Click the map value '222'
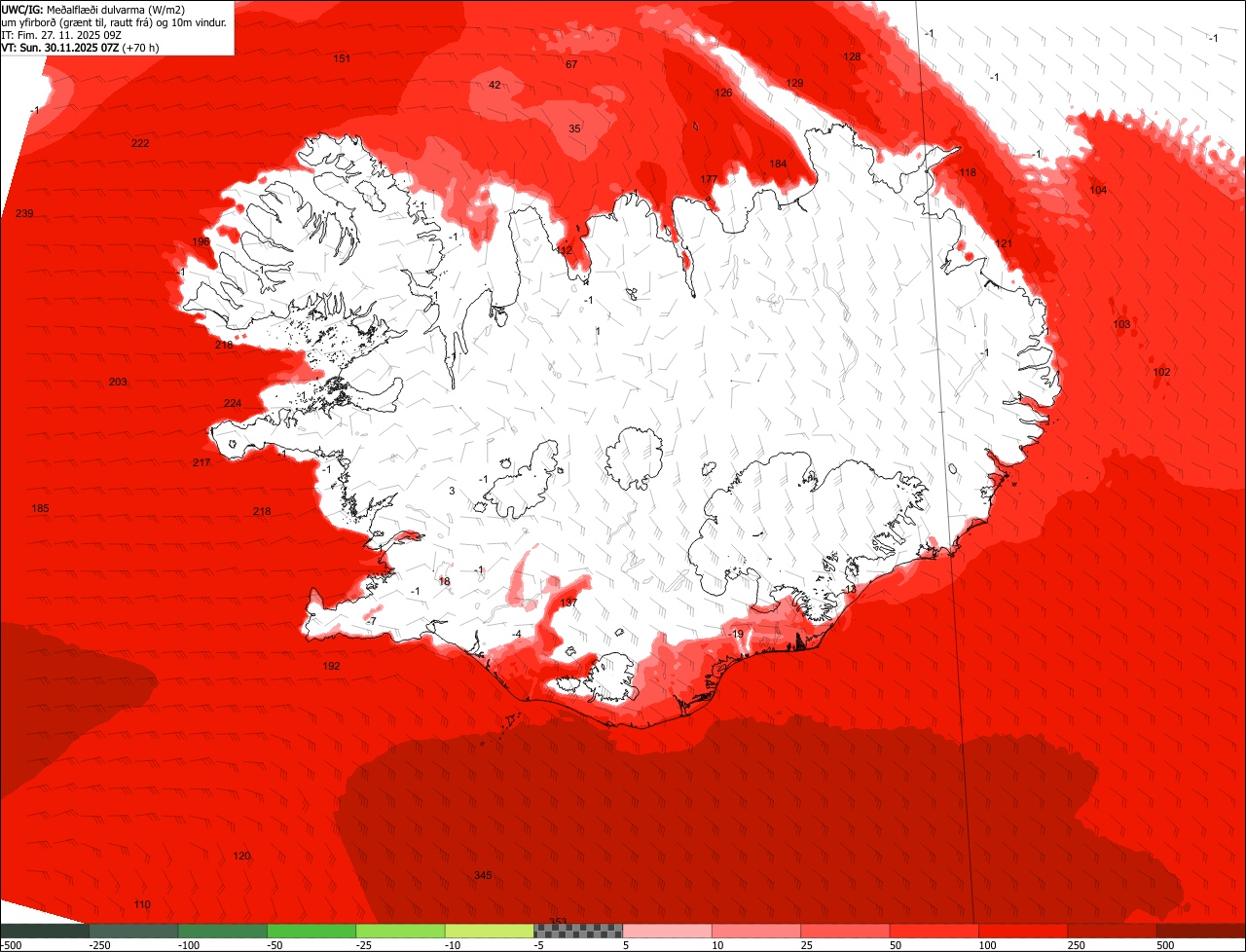 (x=140, y=143)
